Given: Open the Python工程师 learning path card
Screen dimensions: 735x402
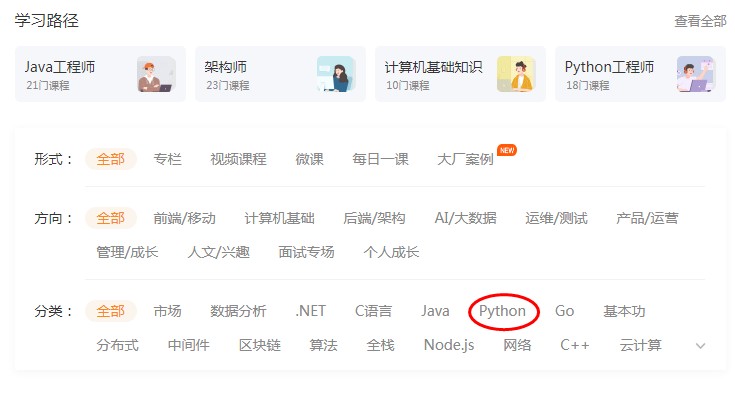Looking at the screenshot, I should click(x=640, y=74).
